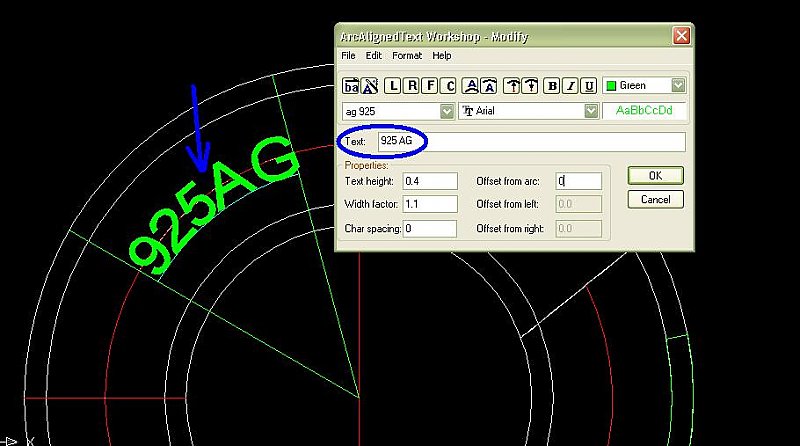Close the ArcAlignedText Workshop dialog
The image size is (800, 446).
[x=682, y=36]
